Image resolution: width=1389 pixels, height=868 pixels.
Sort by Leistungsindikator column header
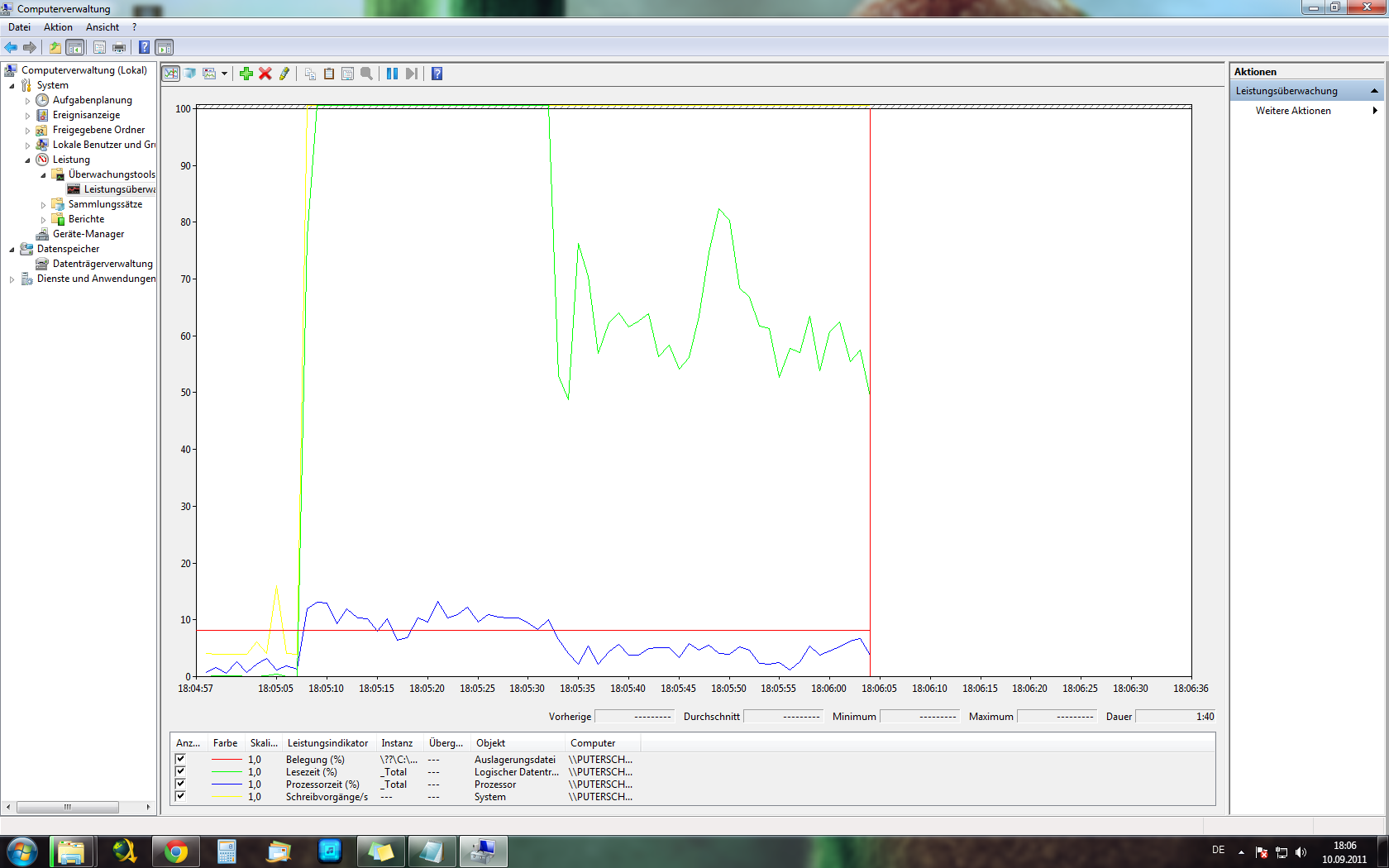click(x=327, y=743)
